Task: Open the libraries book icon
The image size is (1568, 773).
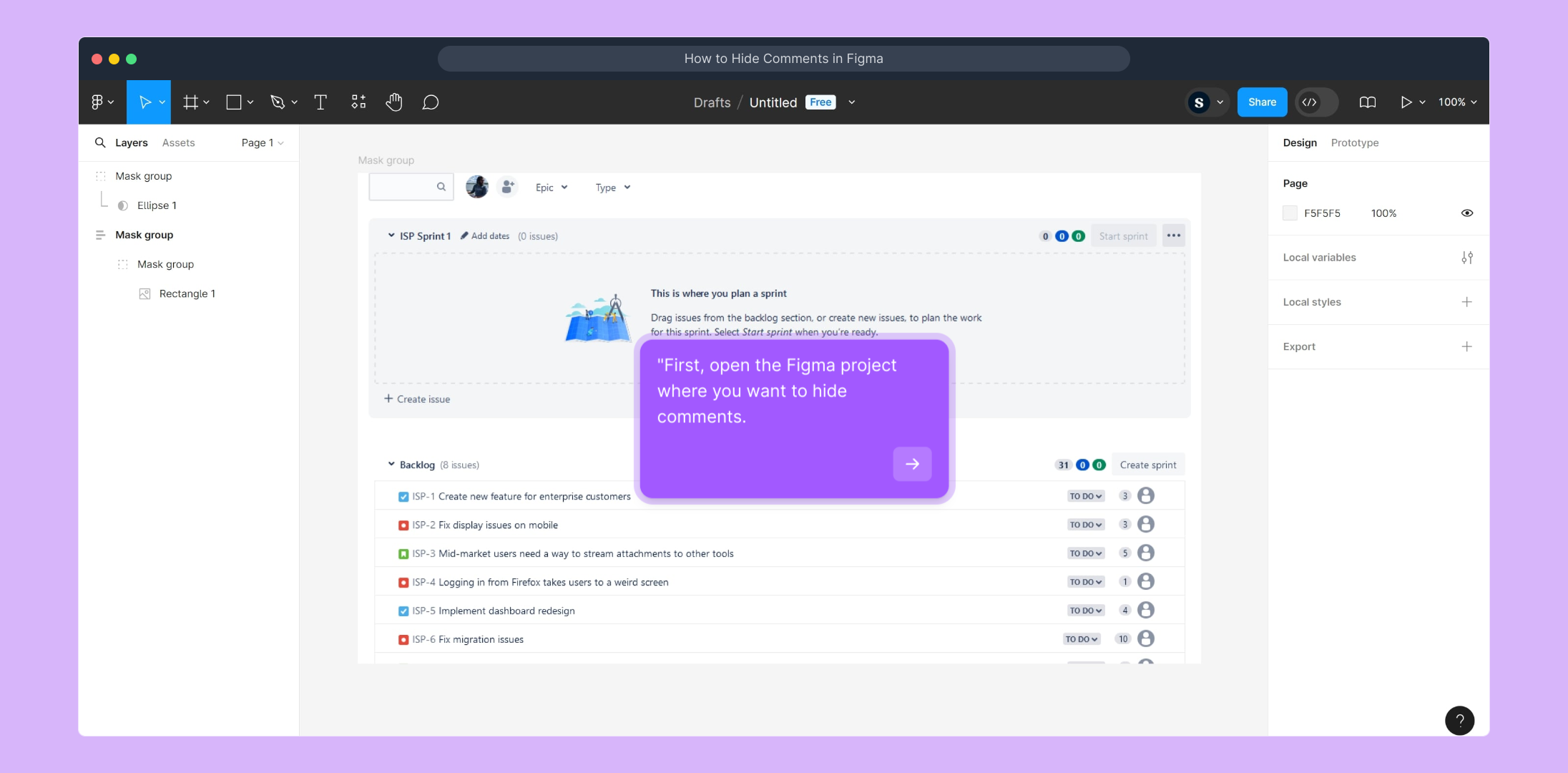Action: tap(1367, 102)
